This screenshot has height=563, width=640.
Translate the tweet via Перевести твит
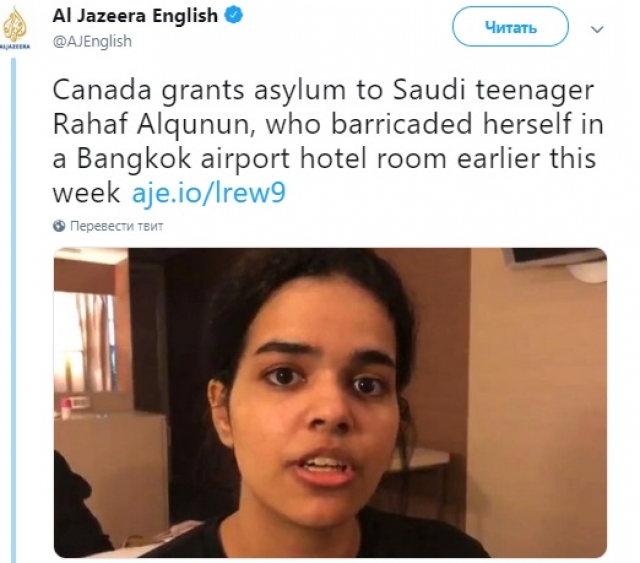116,226
